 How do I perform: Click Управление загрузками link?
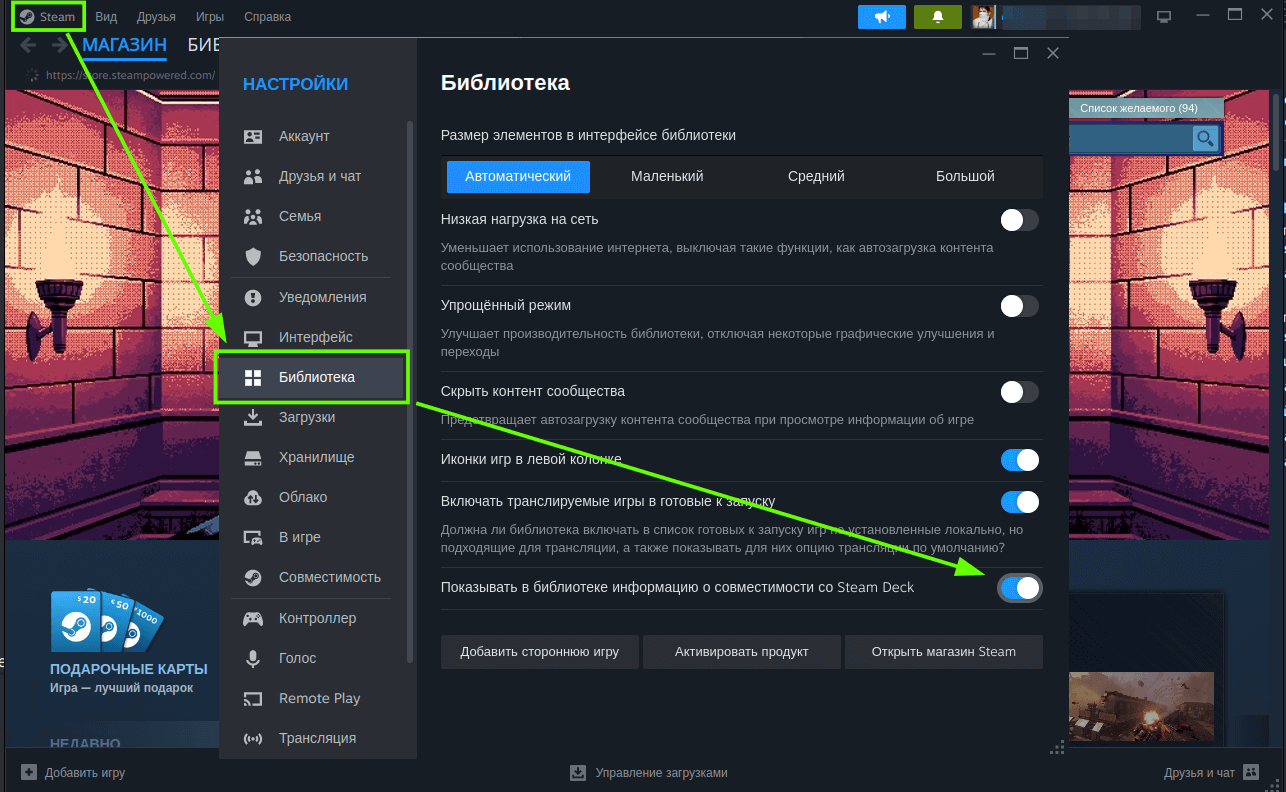[661, 773]
